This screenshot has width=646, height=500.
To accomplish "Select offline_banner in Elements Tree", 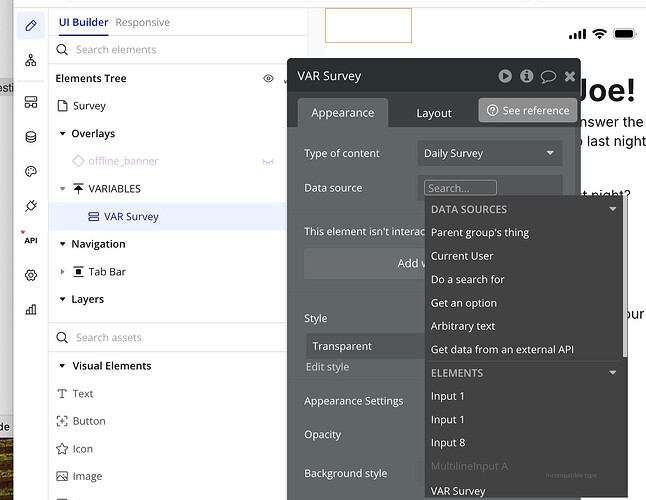I will 123,161.
